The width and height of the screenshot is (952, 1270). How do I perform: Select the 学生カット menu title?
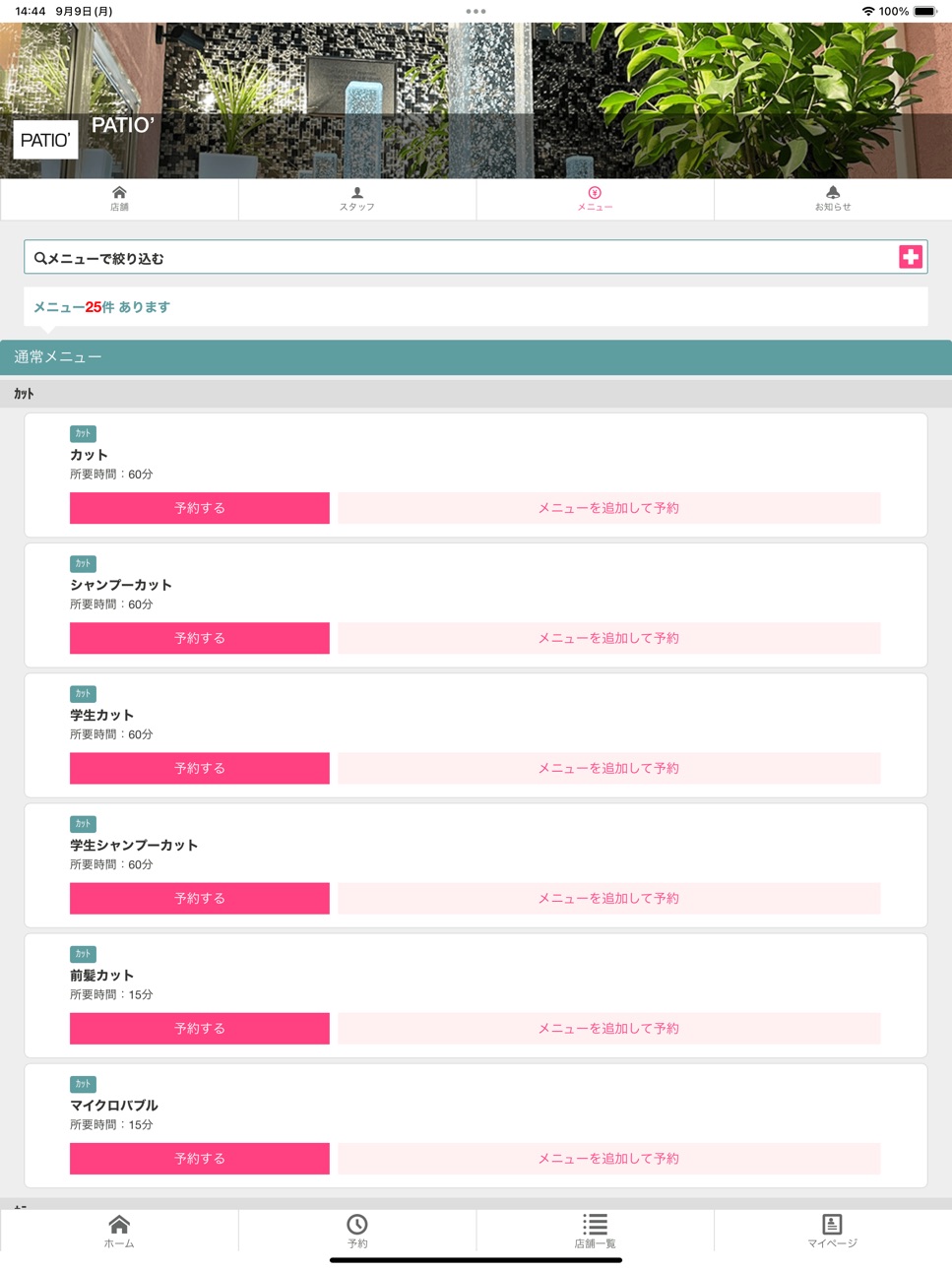click(x=101, y=715)
